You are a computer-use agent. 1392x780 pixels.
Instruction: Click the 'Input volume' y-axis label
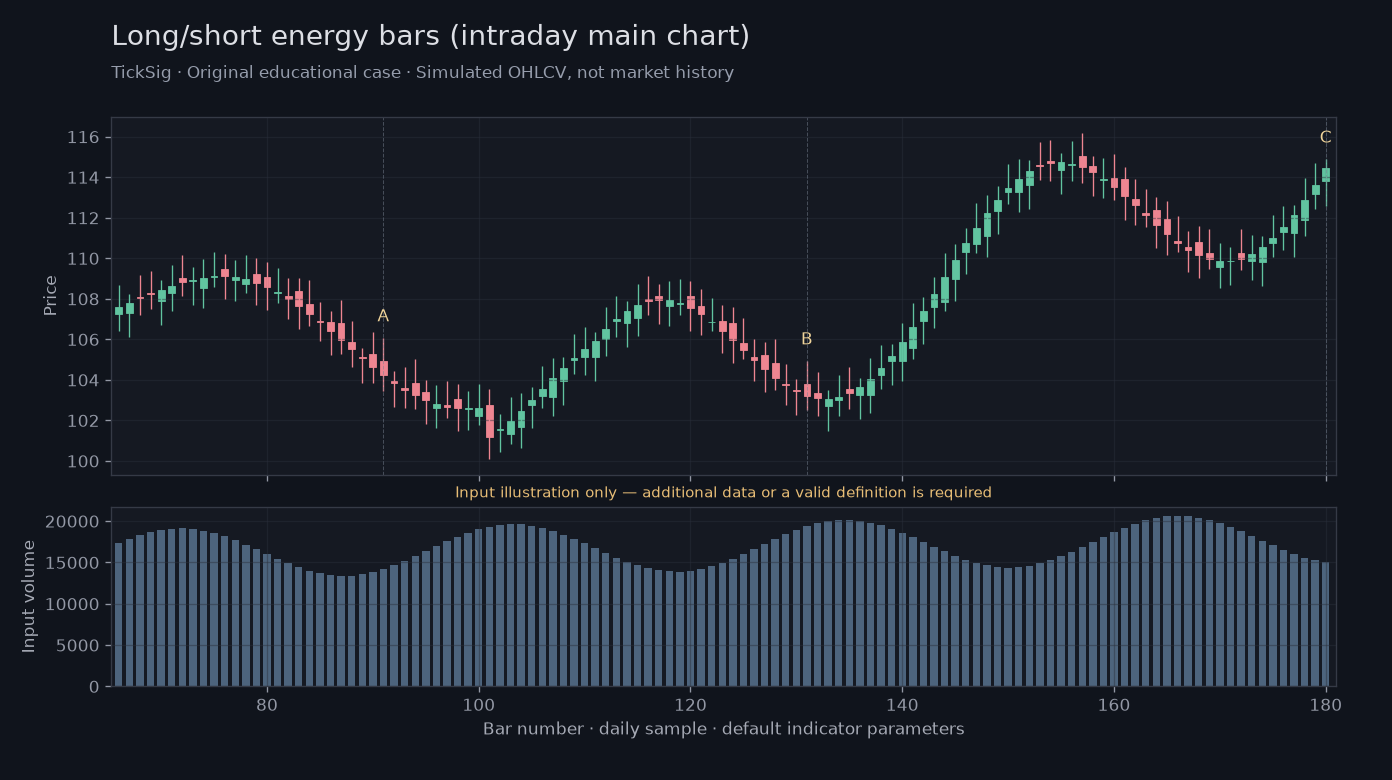click(29, 596)
